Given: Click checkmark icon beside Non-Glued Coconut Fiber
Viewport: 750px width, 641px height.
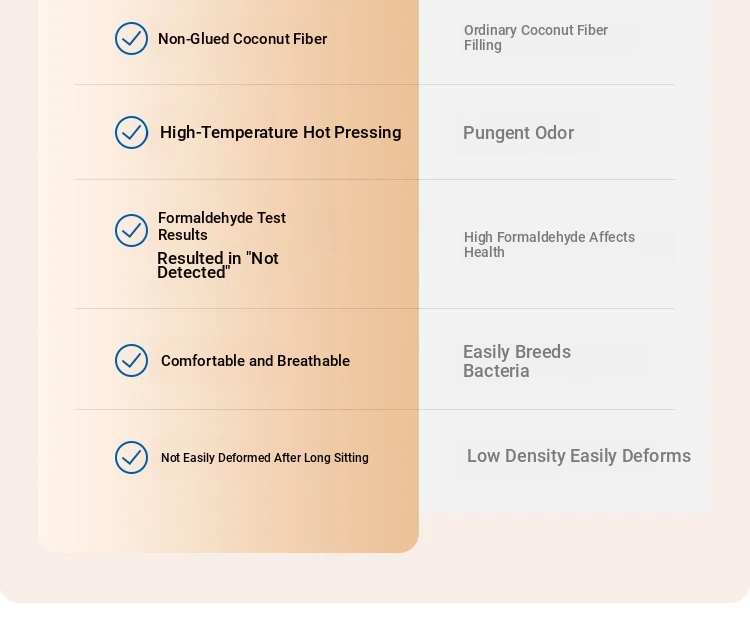Looking at the screenshot, I should [x=131, y=38].
